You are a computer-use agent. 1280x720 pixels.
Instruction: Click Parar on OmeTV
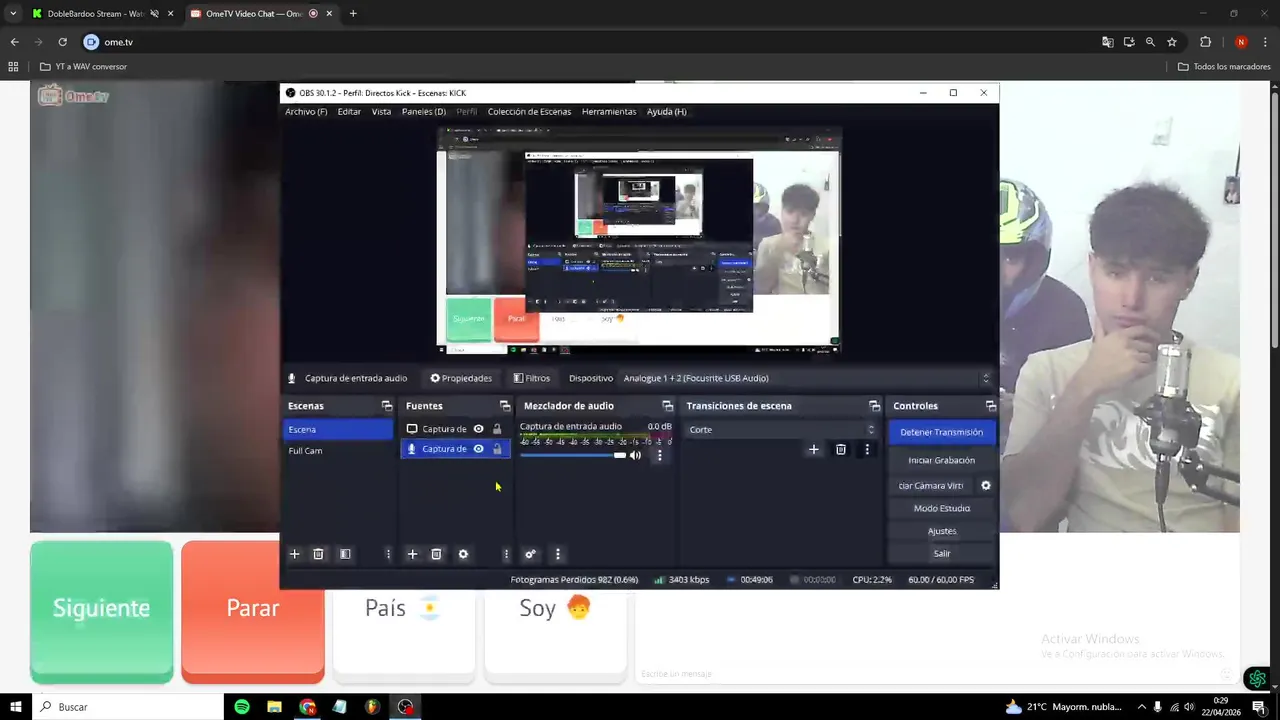point(253,613)
